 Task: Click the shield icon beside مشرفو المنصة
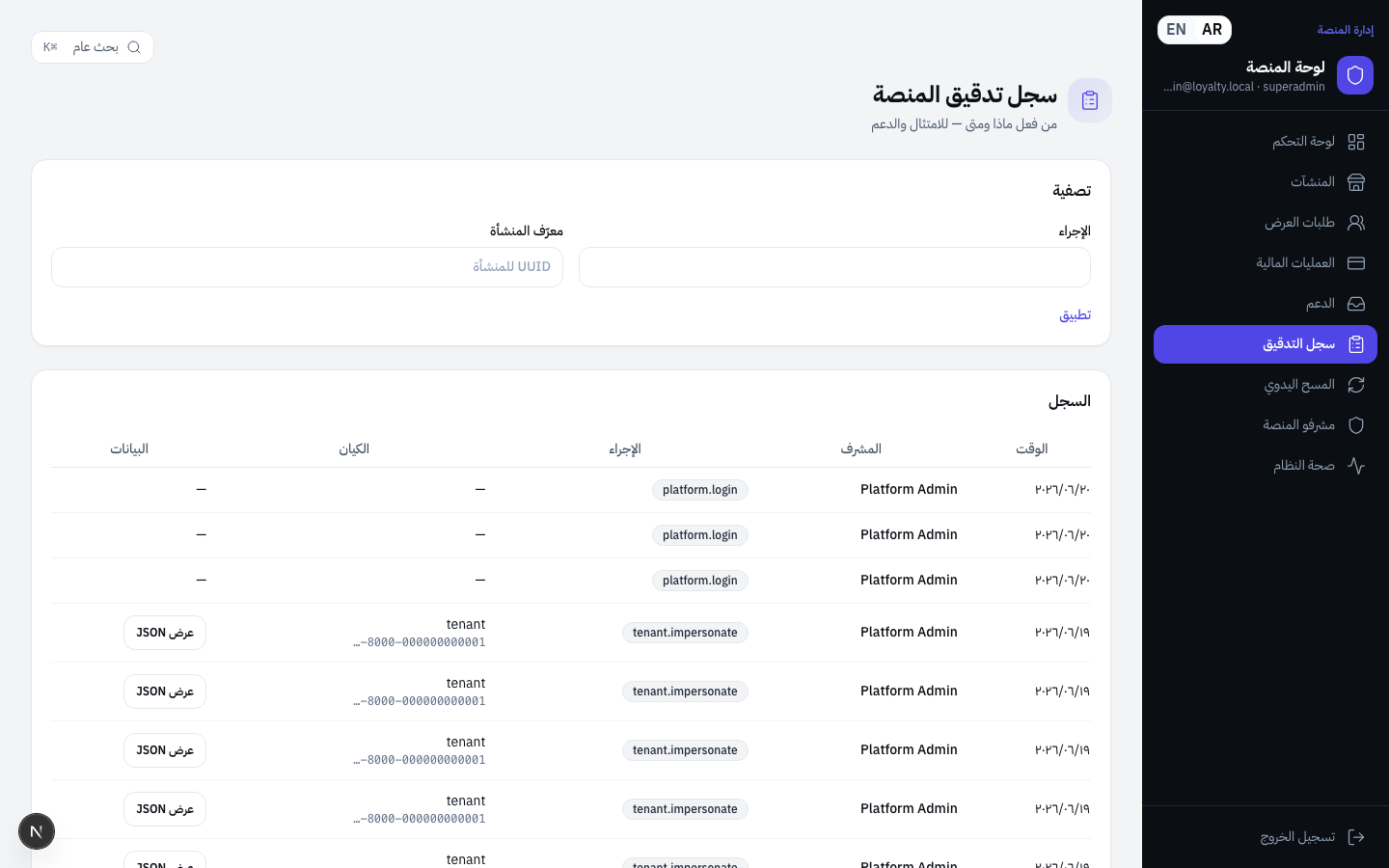coord(1356,425)
